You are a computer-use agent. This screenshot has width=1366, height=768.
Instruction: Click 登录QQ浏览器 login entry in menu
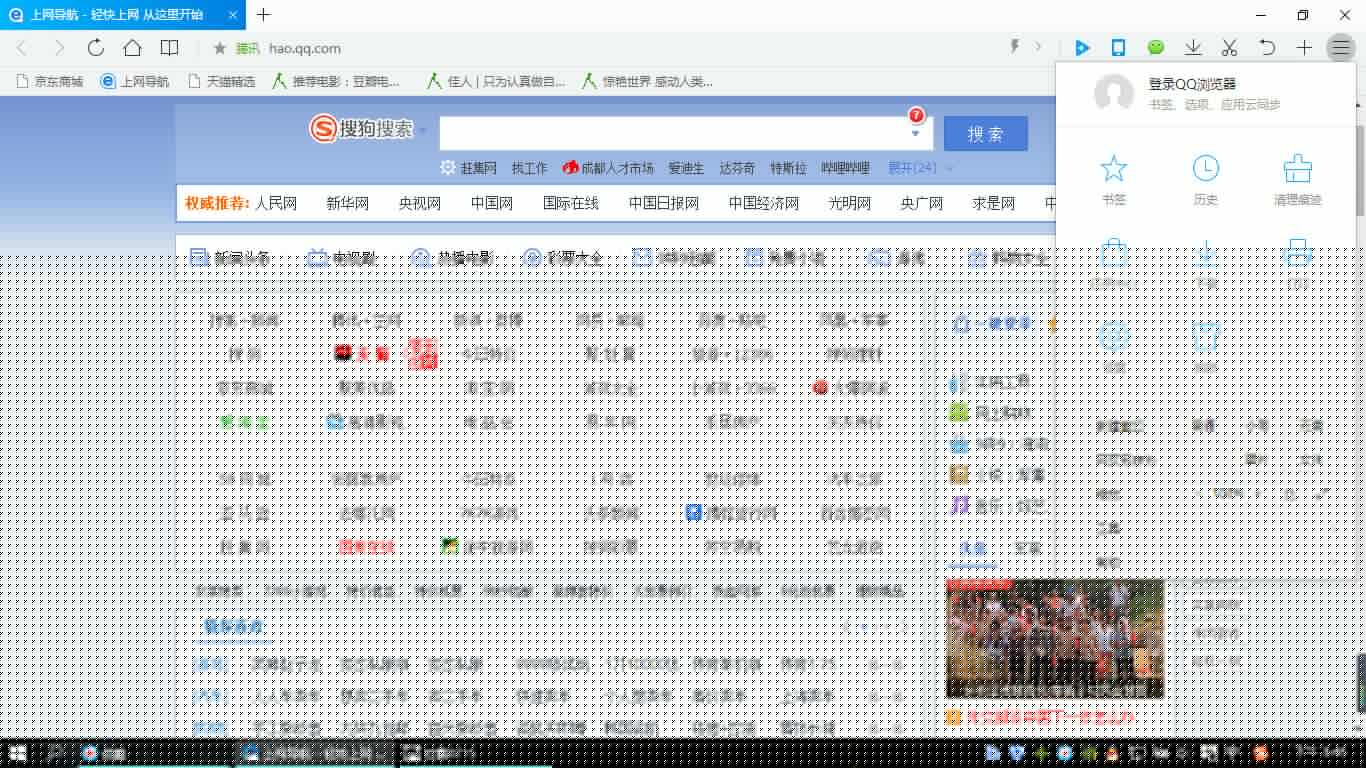click(1193, 85)
